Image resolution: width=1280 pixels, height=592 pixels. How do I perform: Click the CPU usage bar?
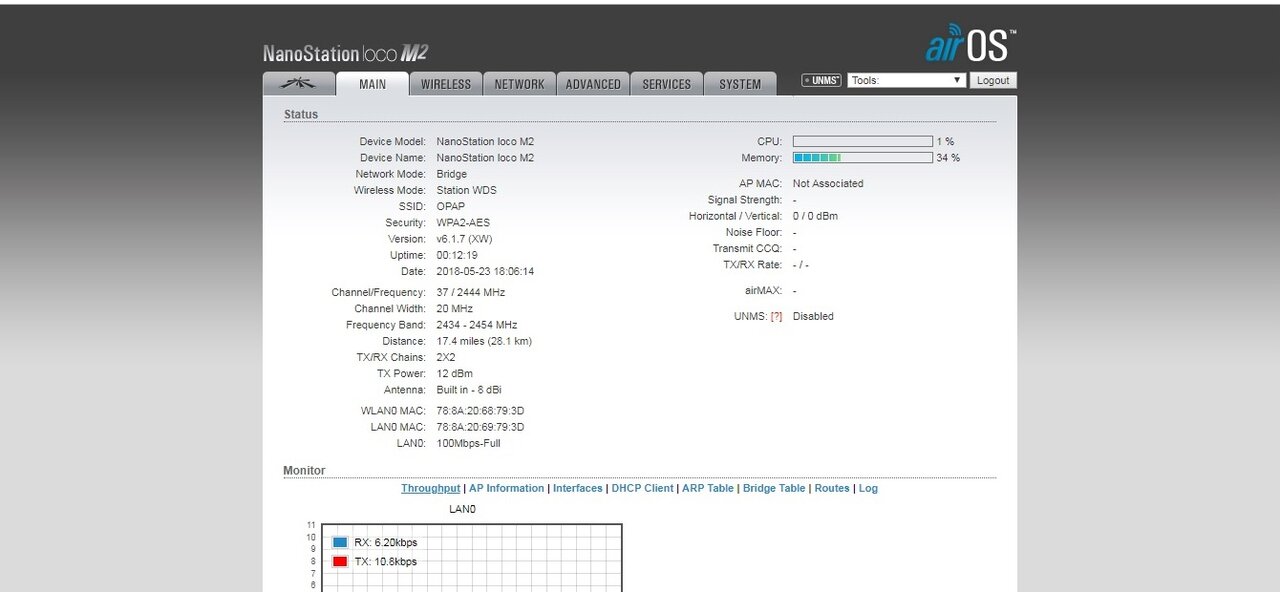(x=862, y=142)
